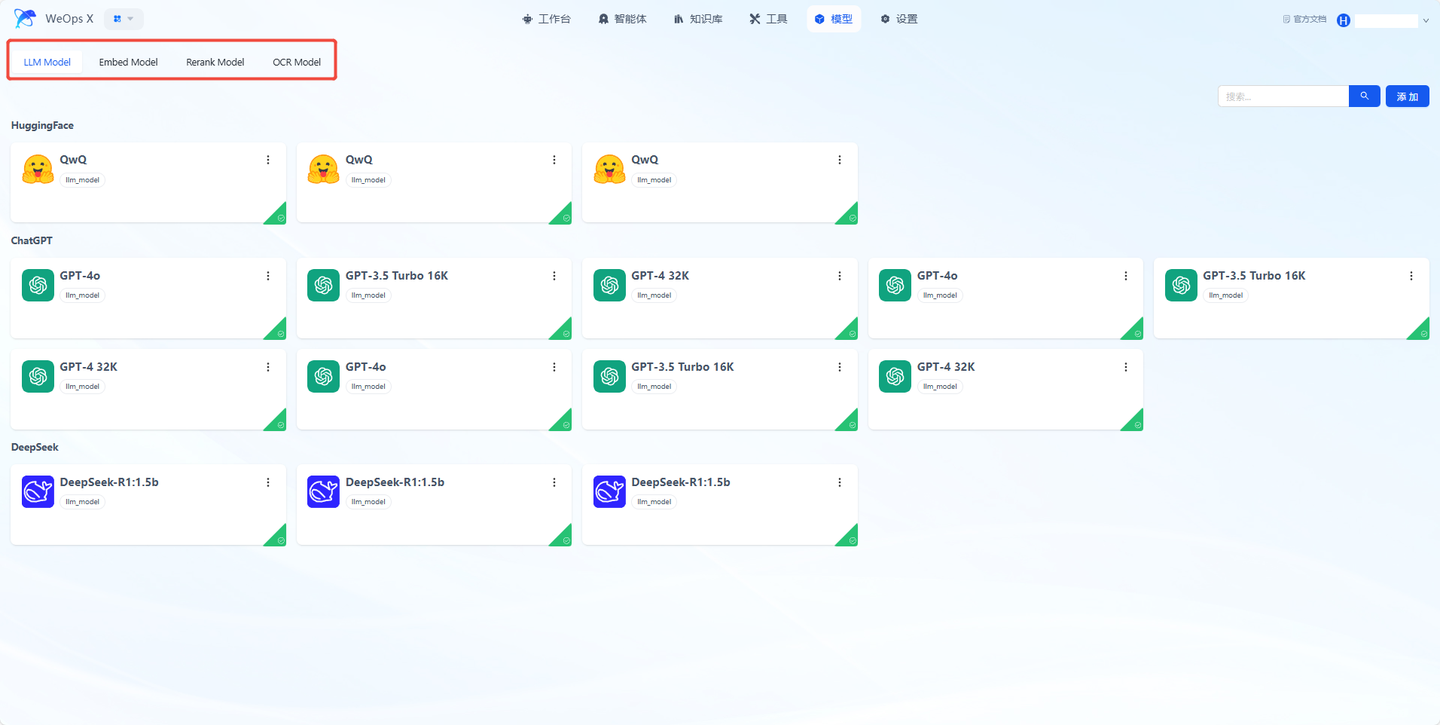
Task: Click the HuggingFace section heading
Action: click(42, 125)
